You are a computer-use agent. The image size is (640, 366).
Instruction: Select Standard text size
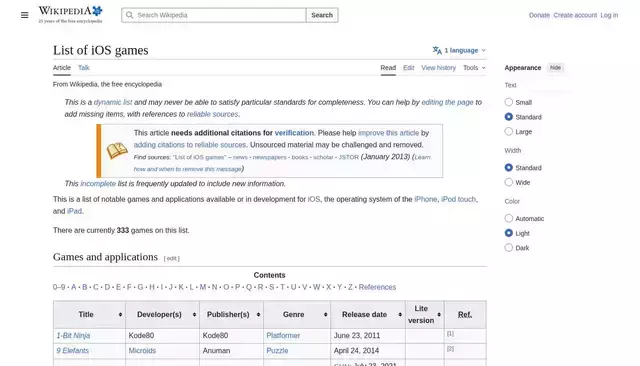pyautogui.click(x=509, y=117)
